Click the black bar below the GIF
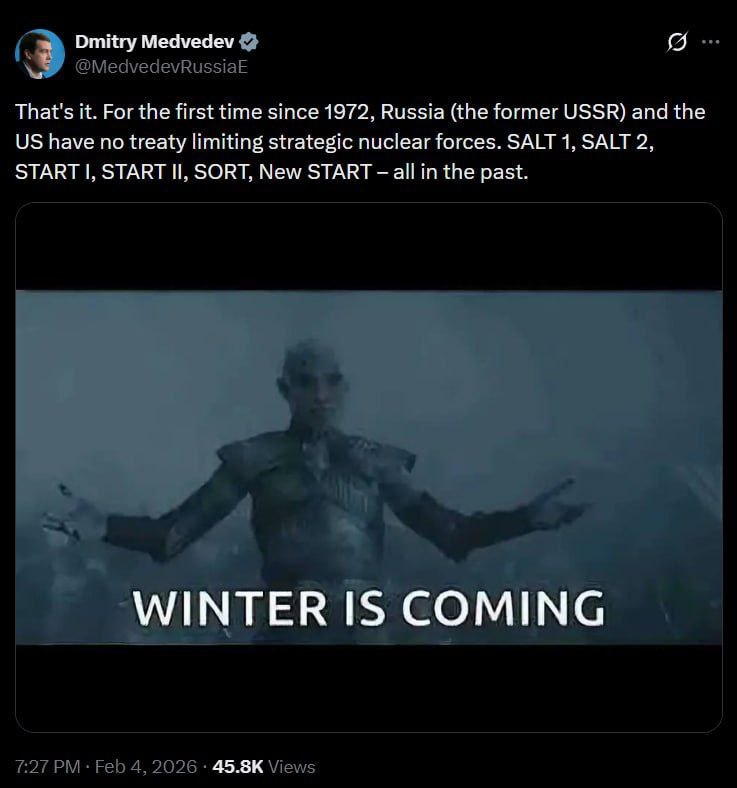737x788 pixels. tap(369, 687)
